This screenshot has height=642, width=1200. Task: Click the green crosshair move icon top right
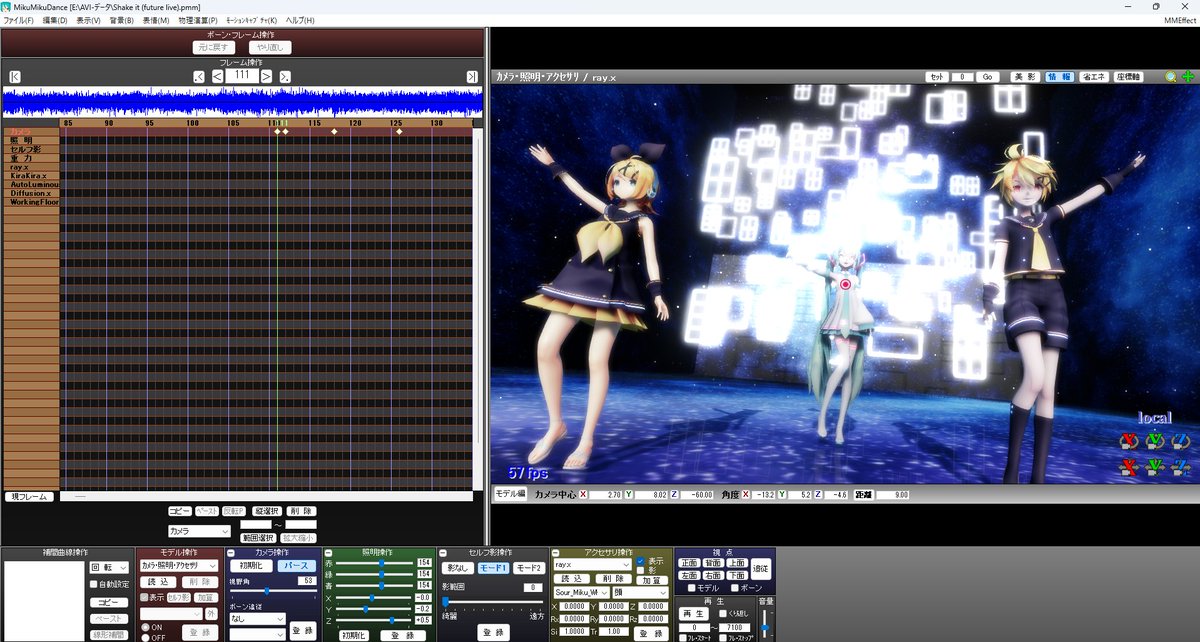1188,78
